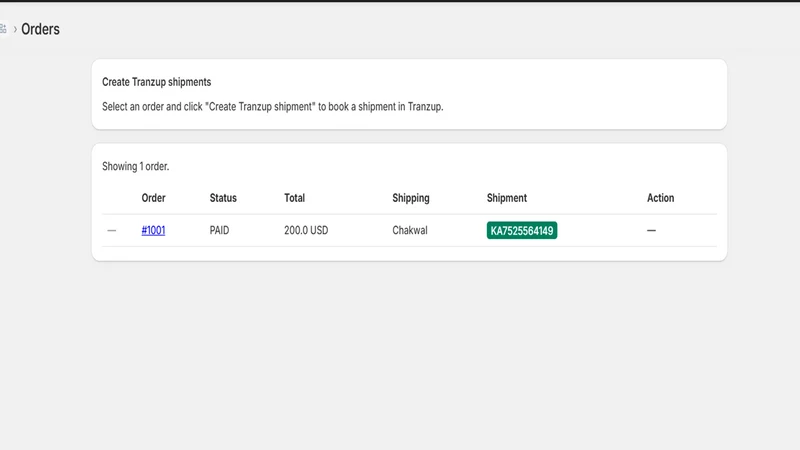Click the KA7525564149 shipment badge
Viewport: 800px width, 450px height.
521,230
